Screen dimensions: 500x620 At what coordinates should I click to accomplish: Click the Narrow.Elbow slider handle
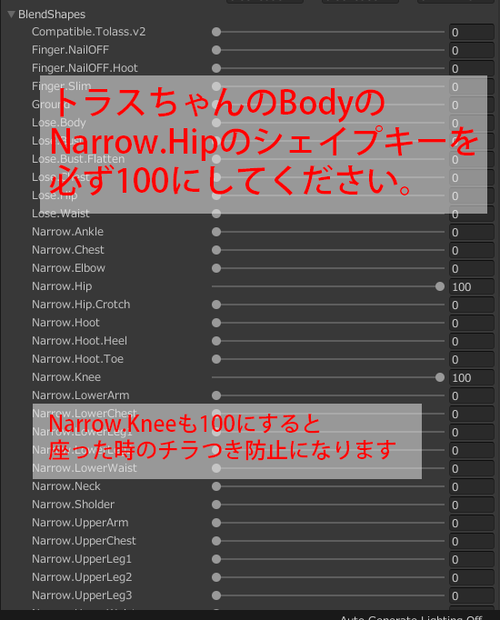(216, 268)
